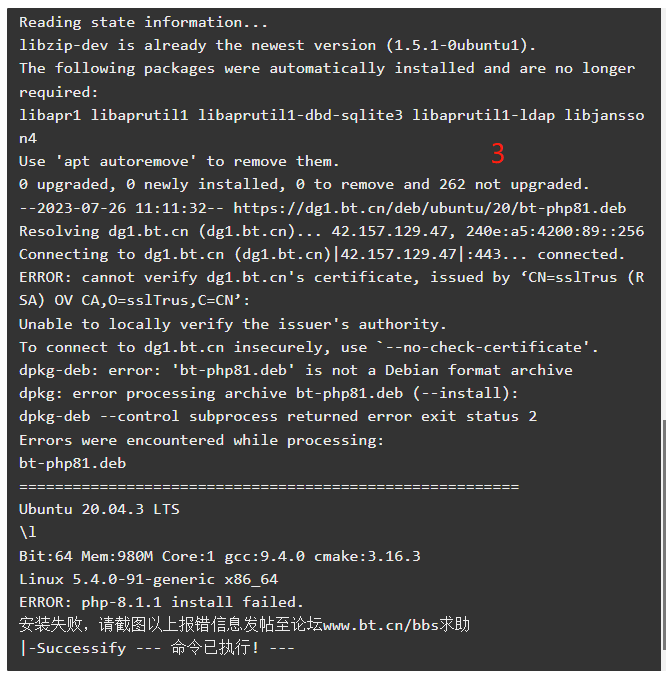Viewport: 666px width, 674px height.
Task: Click the 'Unable to locally verify' line
Action: [x=233, y=324]
